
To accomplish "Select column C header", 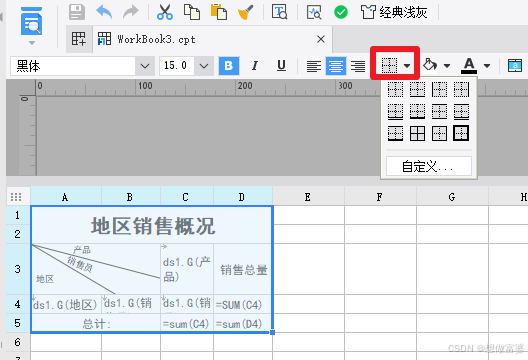I will (x=187, y=197).
